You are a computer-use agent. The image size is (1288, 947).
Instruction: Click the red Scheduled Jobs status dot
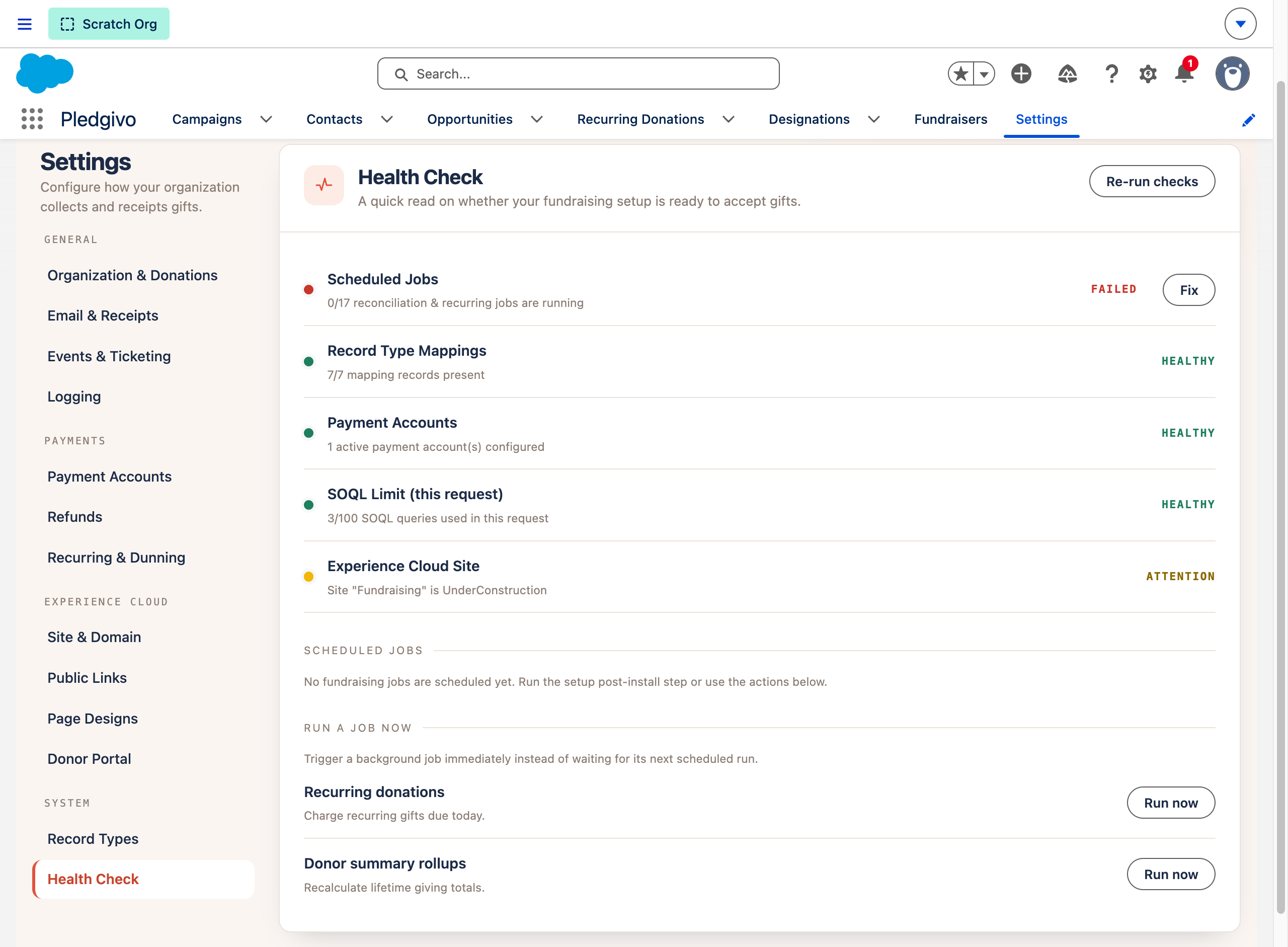tap(308, 289)
